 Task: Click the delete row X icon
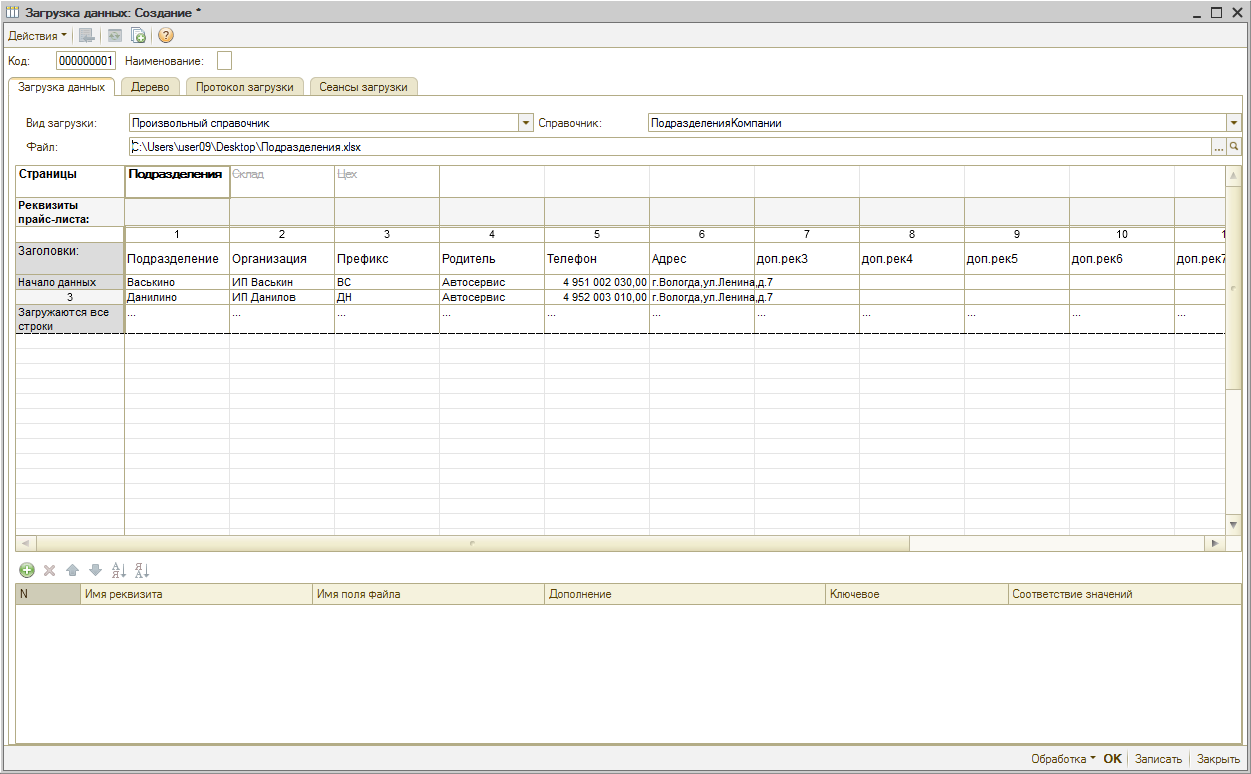pyautogui.click(x=49, y=570)
